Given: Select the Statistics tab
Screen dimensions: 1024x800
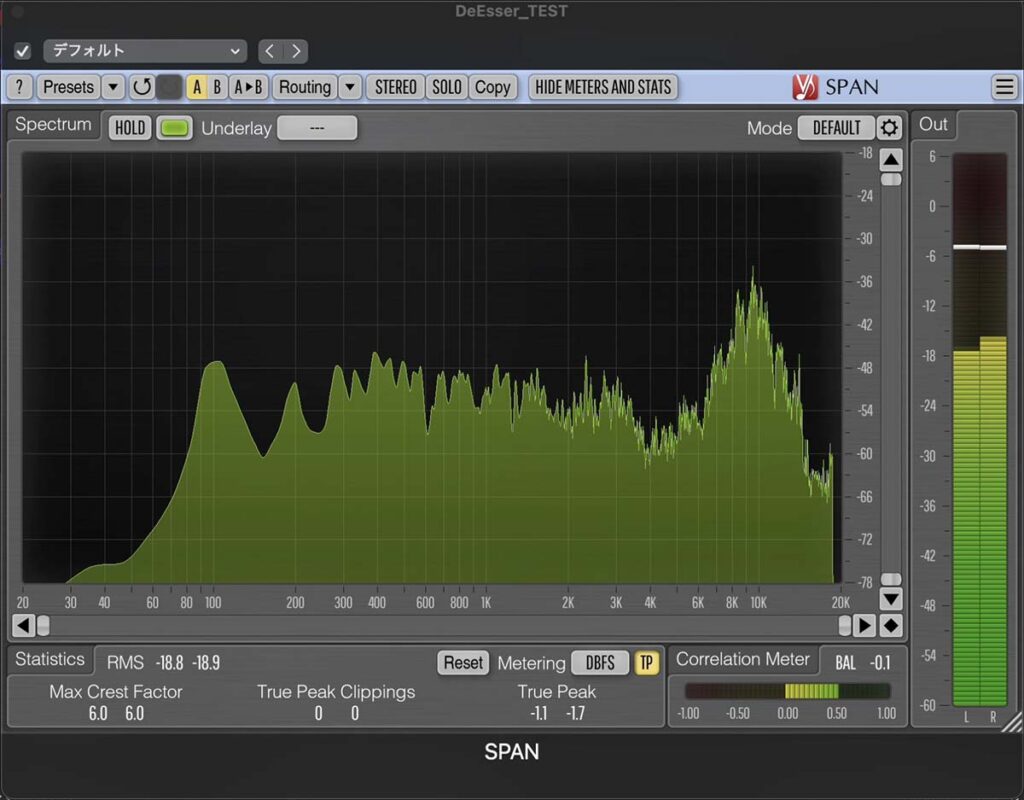Looking at the screenshot, I should click(x=50, y=659).
